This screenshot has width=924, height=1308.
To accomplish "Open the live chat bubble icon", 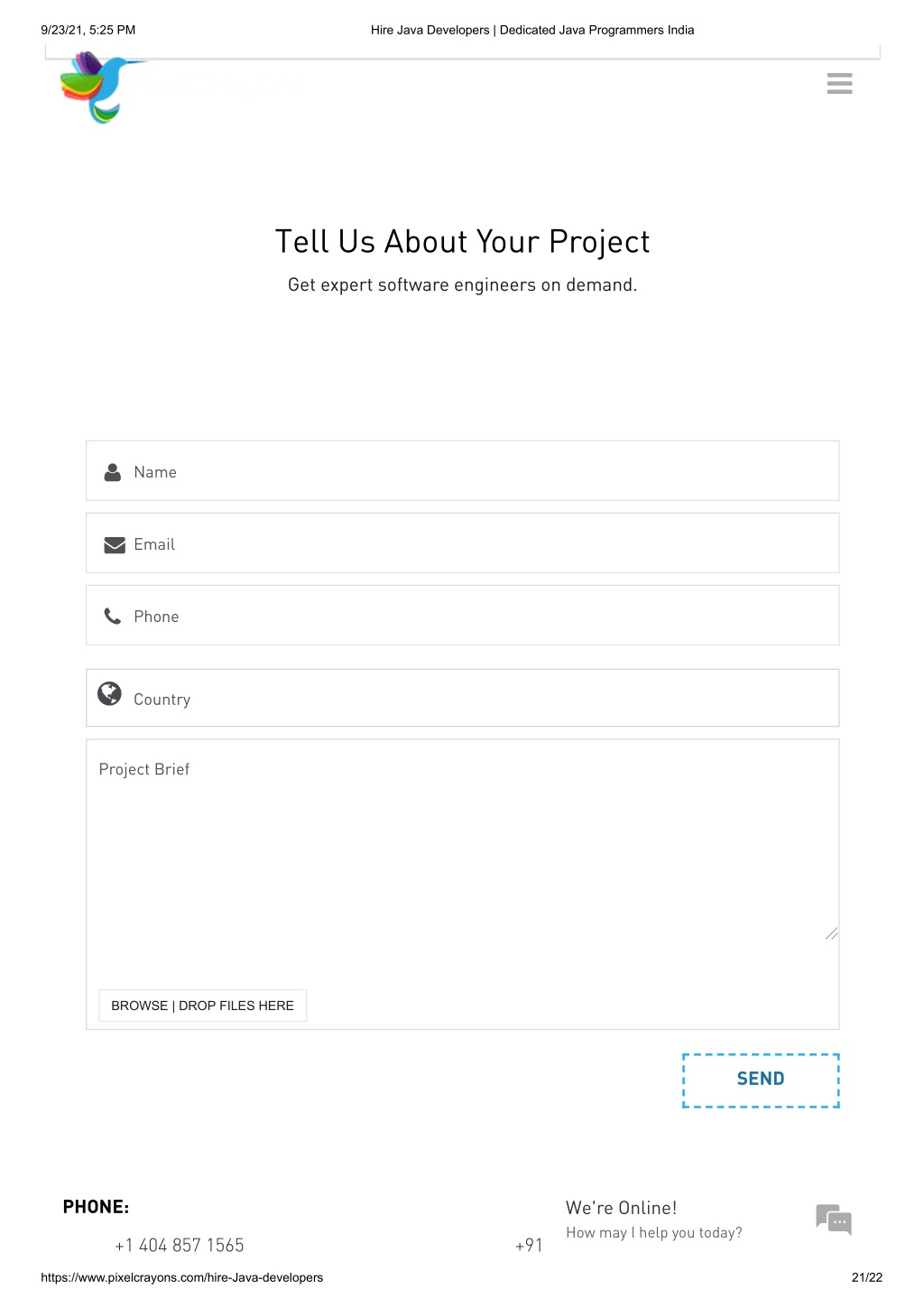I will (x=834, y=1220).
